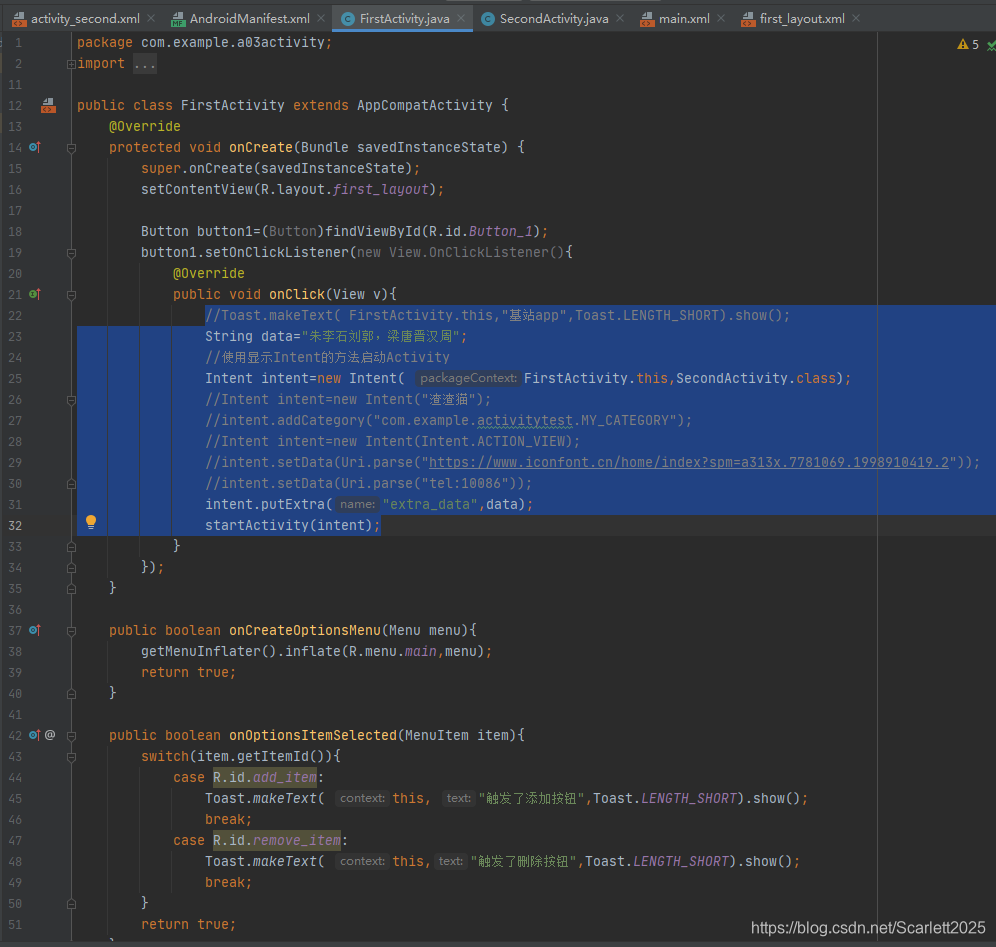This screenshot has height=947, width=996.
Task: Click the @Override annotation on line 13
Action: (x=145, y=126)
